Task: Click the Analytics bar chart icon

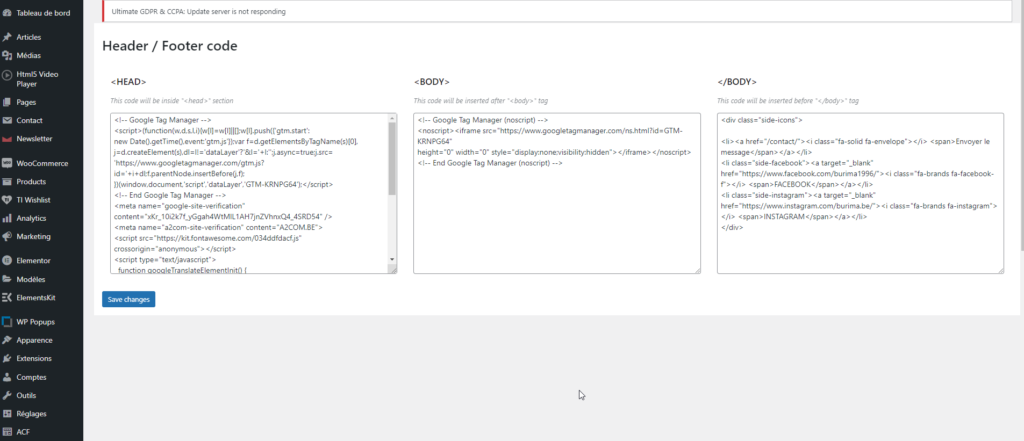Action: tap(7, 218)
